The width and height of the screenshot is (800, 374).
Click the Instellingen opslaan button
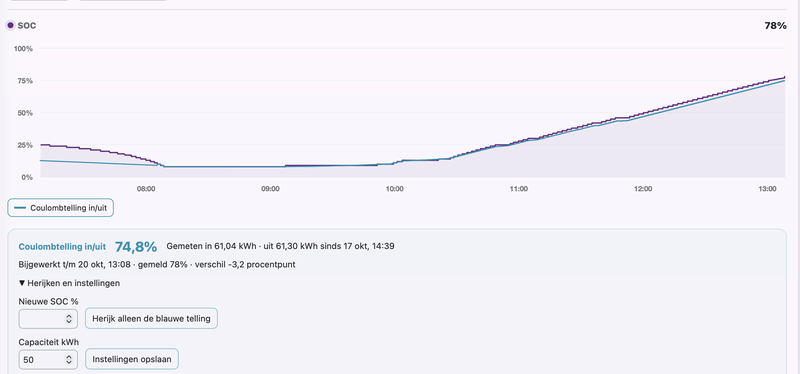[132, 359]
